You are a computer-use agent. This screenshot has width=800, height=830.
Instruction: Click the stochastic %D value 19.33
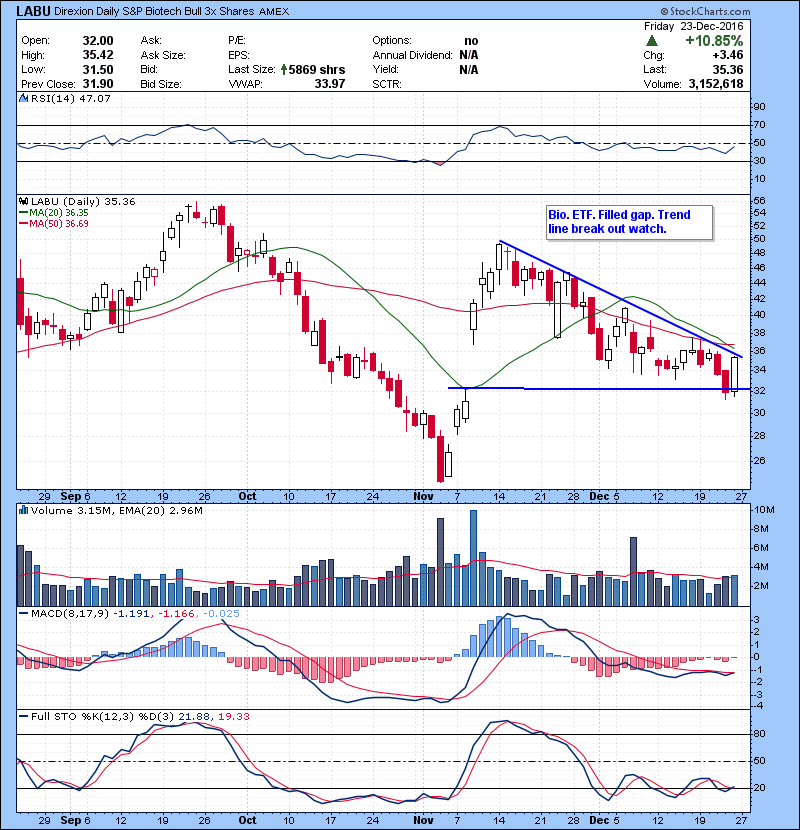[x=233, y=717]
